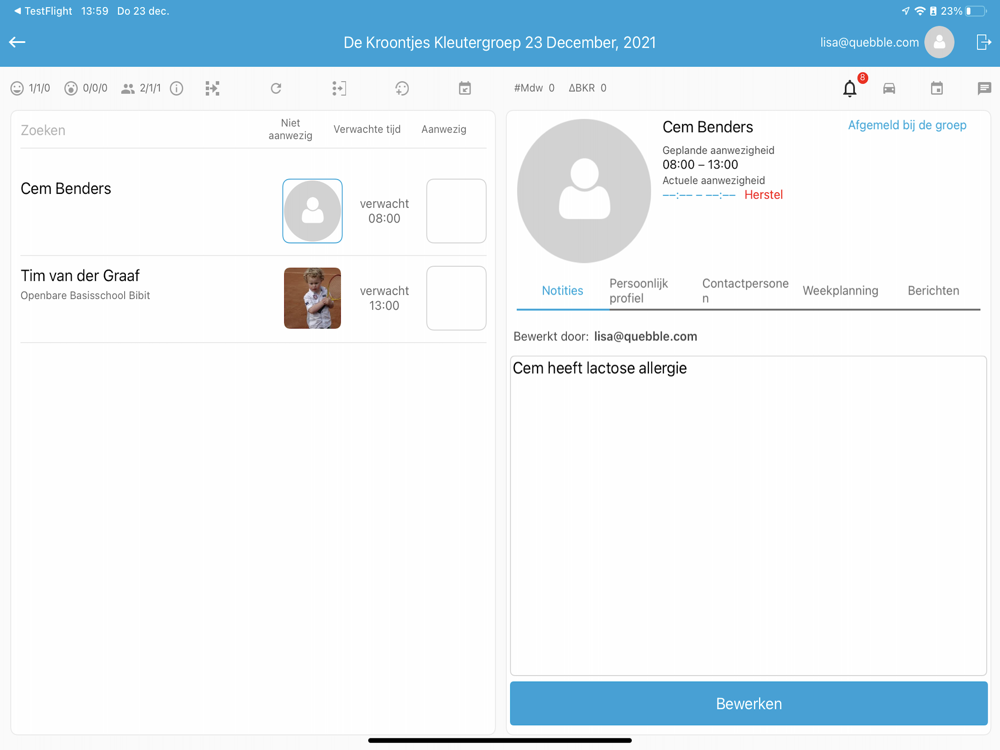The image size is (1000, 750).
Task: Tap lisa@quebble.com in the header
Action: 869,42
